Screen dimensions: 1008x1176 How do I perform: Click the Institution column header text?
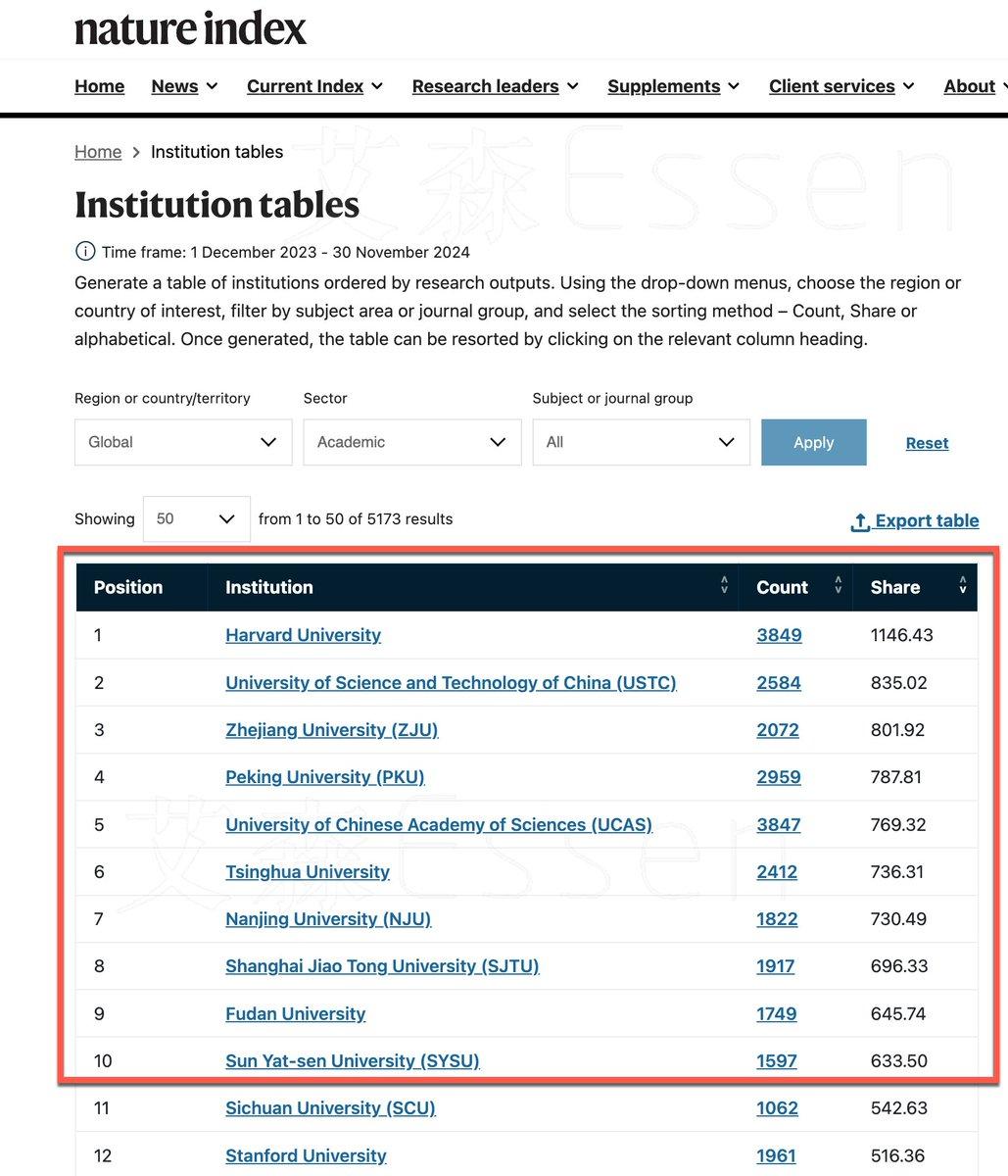(269, 587)
